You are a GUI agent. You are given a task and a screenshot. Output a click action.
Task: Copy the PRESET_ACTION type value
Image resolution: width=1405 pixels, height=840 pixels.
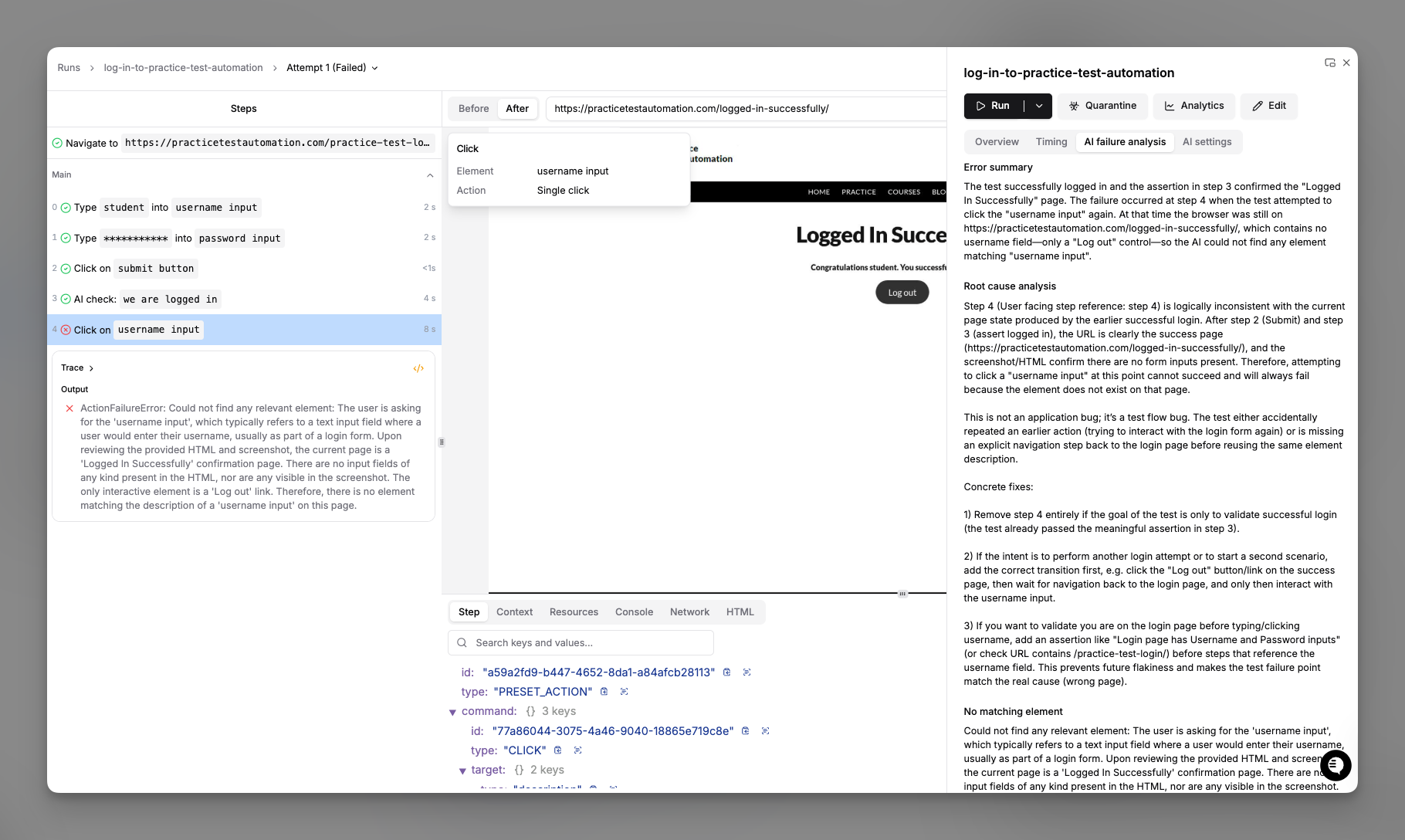tap(604, 692)
